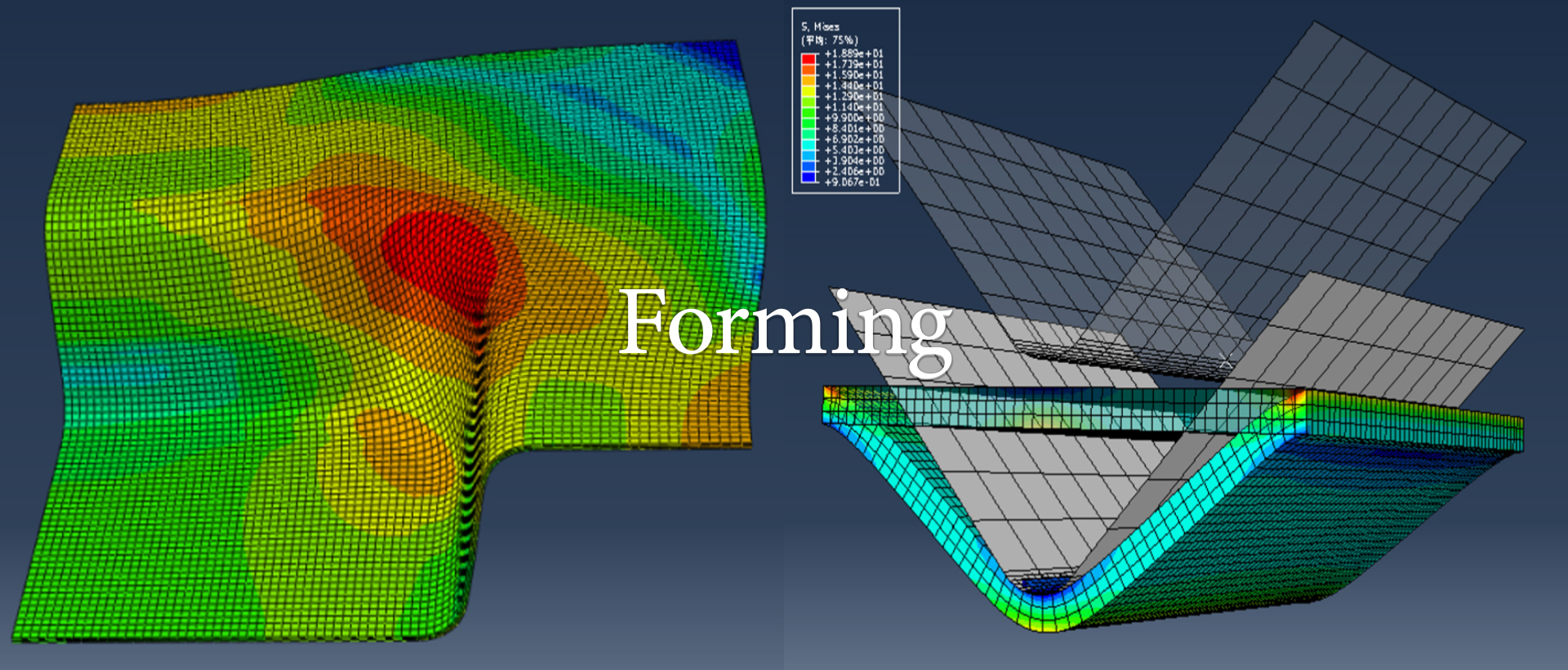The image size is (1568, 670).
Task: Click the red swatch in the stress legend
Action: click(x=808, y=59)
